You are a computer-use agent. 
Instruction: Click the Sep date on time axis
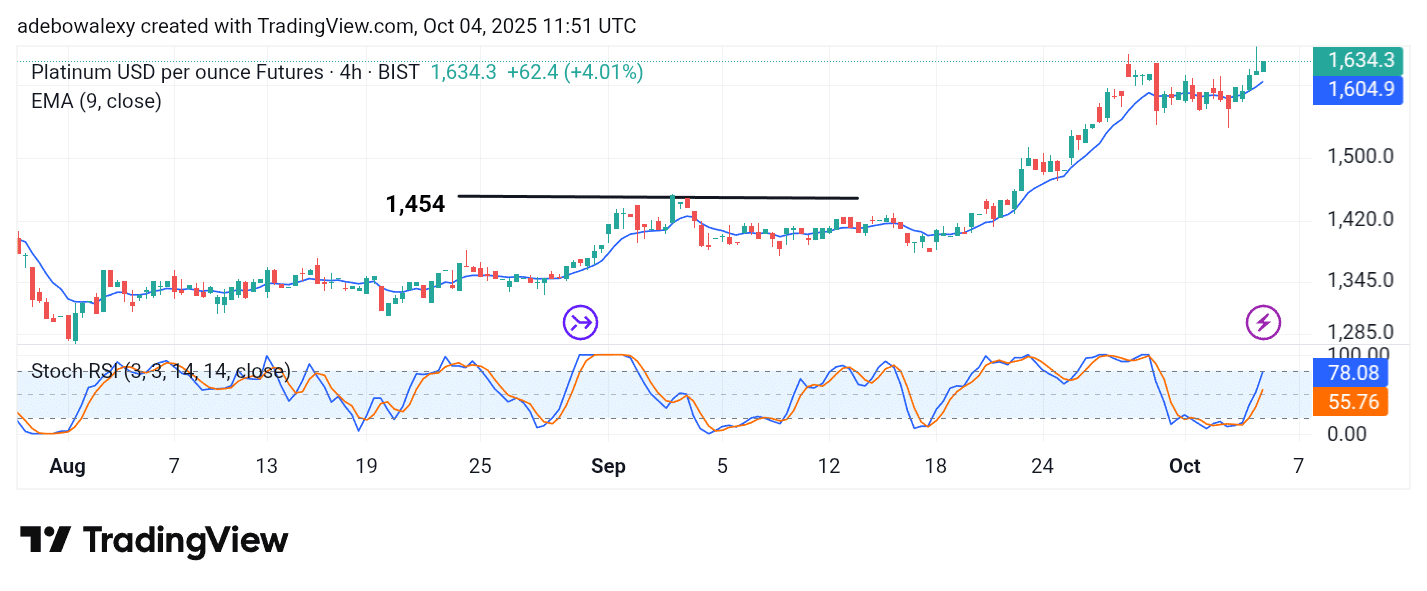click(608, 467)
